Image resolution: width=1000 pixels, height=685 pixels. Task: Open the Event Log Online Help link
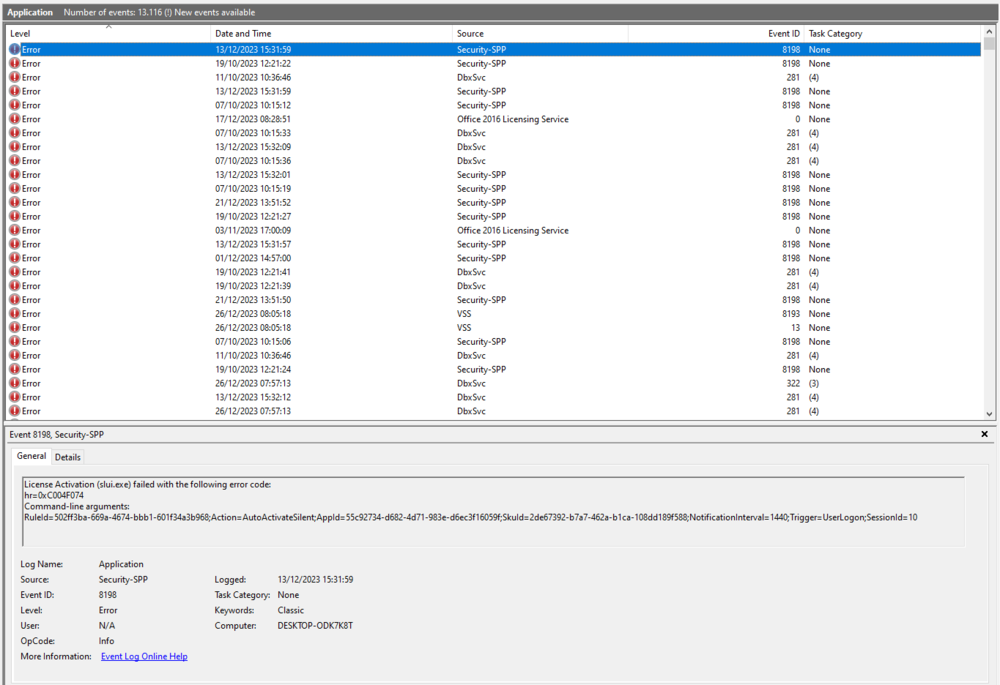144,657
